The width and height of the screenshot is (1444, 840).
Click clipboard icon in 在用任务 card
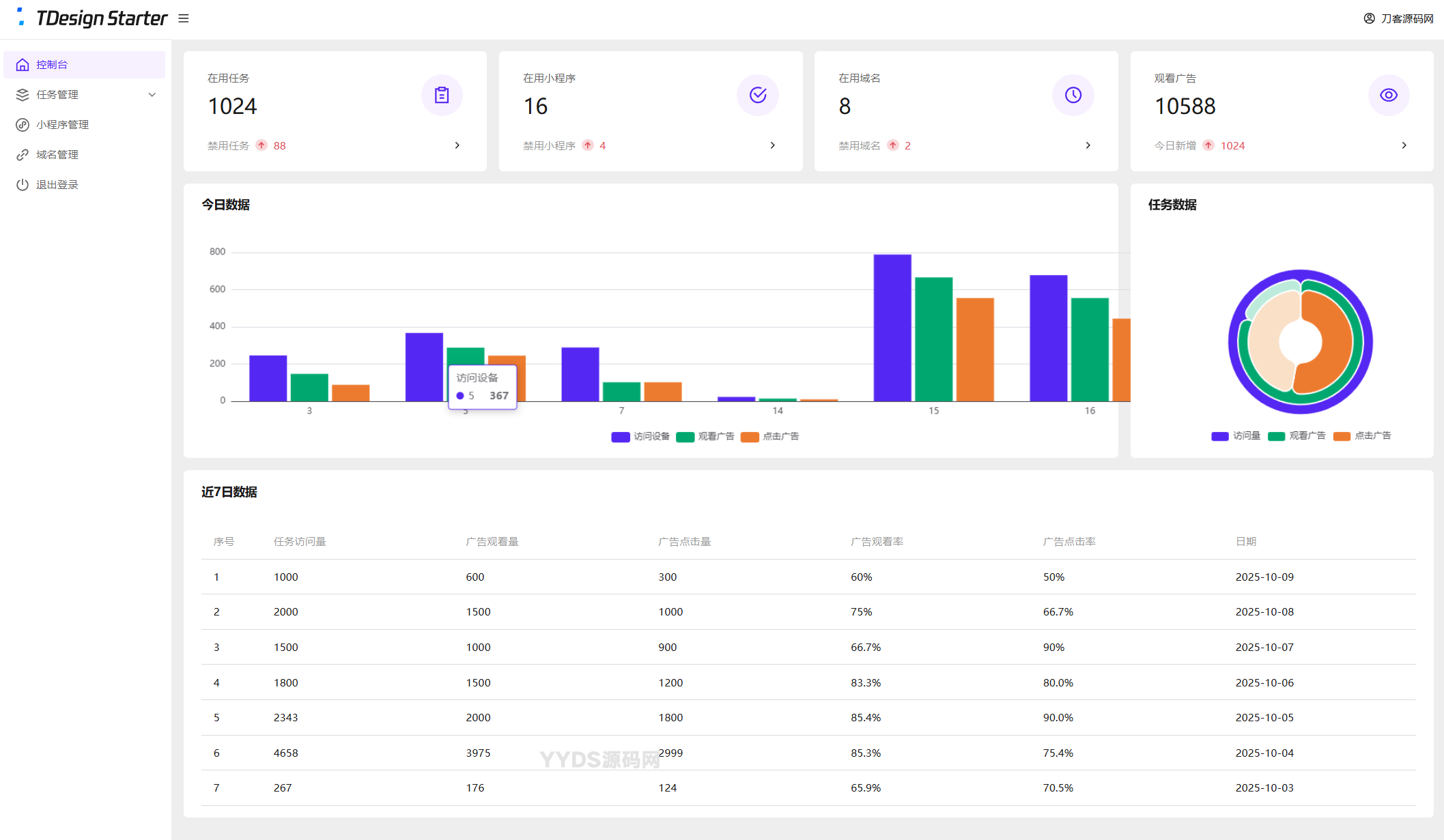click(442, 95)
